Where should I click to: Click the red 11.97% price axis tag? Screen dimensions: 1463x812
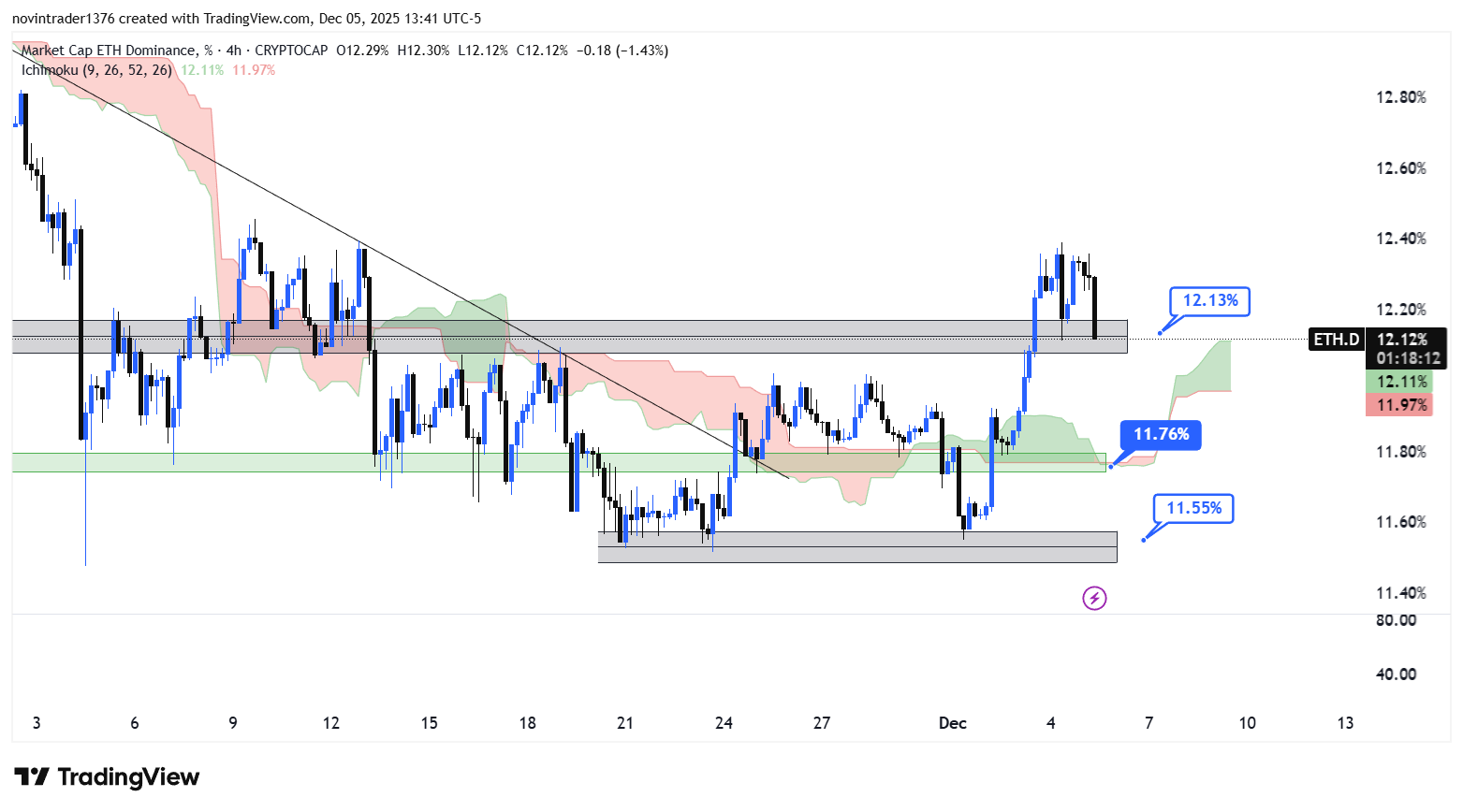coord(1400,405)
